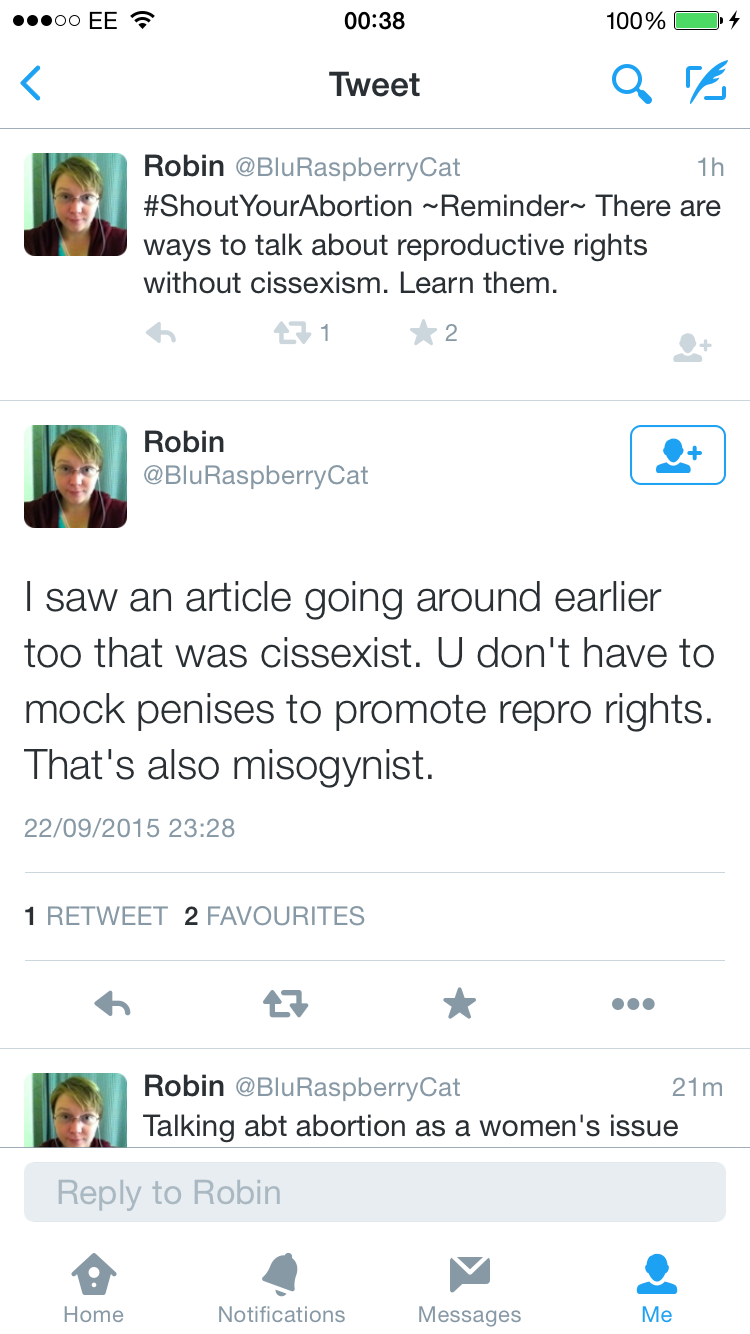Viewport: 750px width, 1334px height.
Task: Open the Messages tab
Action: coord(469,1288)
